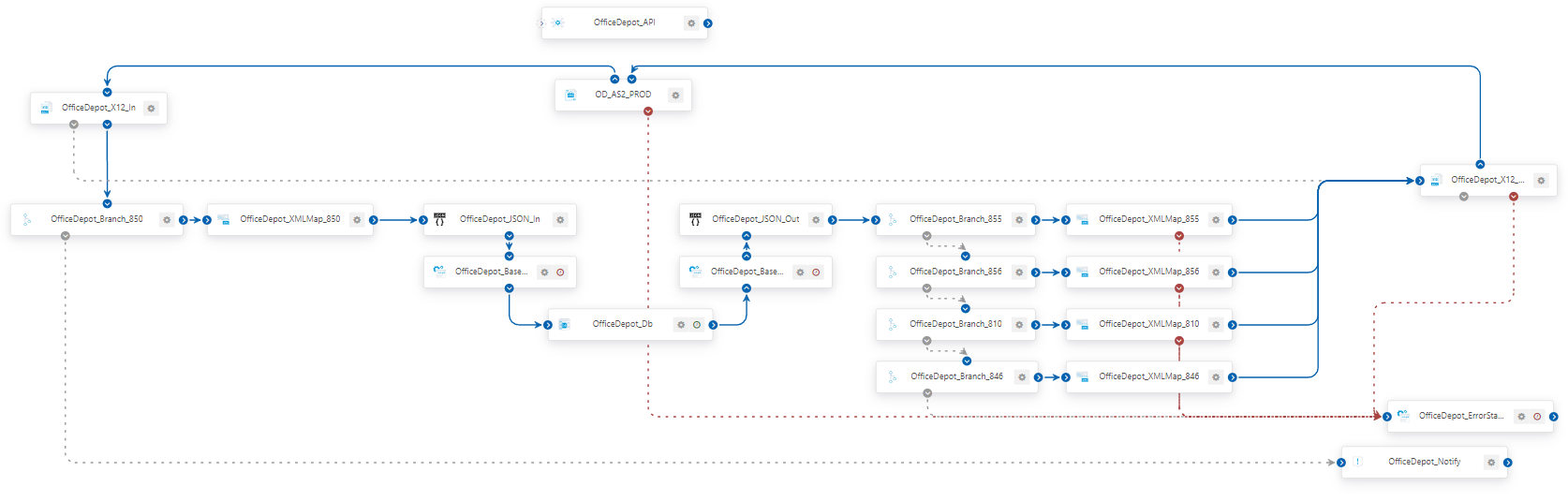Select the OfficeDepot_ErrorSta... node label
The height and width of the screenshot is (501, 1568).
(x=1461, y=416)
